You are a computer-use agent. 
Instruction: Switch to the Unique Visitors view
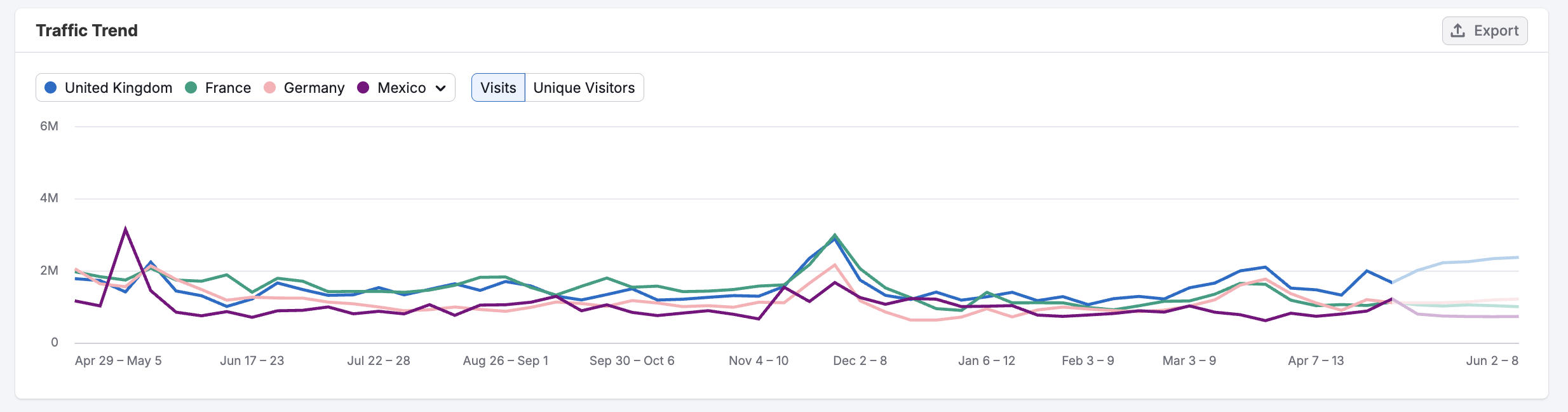click(x=584, y=88)
